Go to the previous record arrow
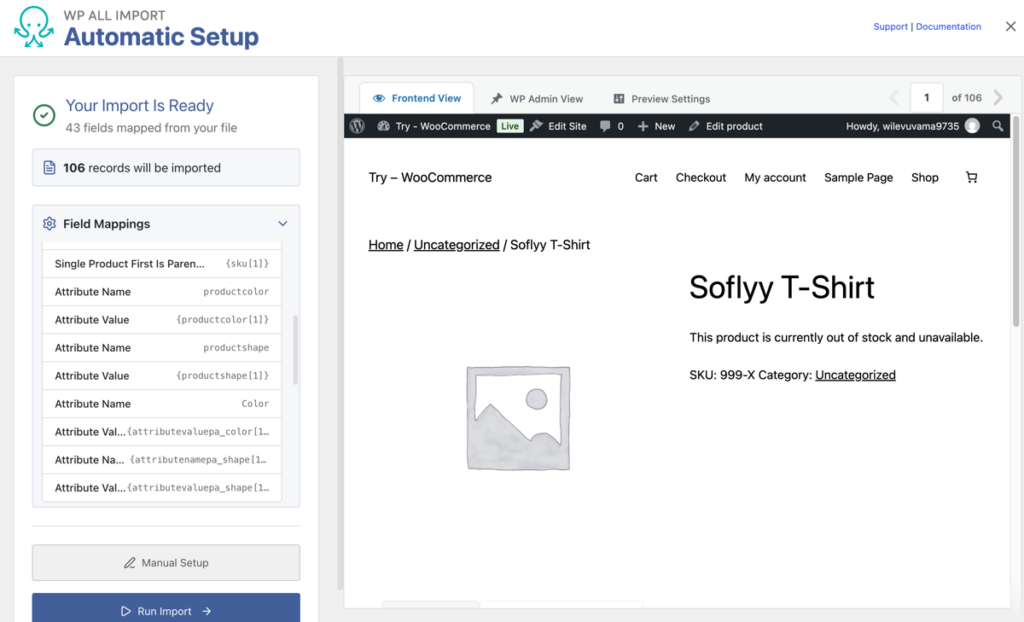 [894, 98]
